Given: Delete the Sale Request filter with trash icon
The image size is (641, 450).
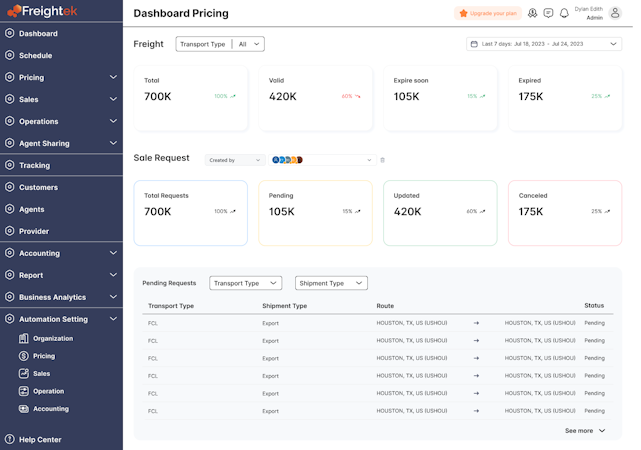Looking at the screenshot, I should [382, 160].
